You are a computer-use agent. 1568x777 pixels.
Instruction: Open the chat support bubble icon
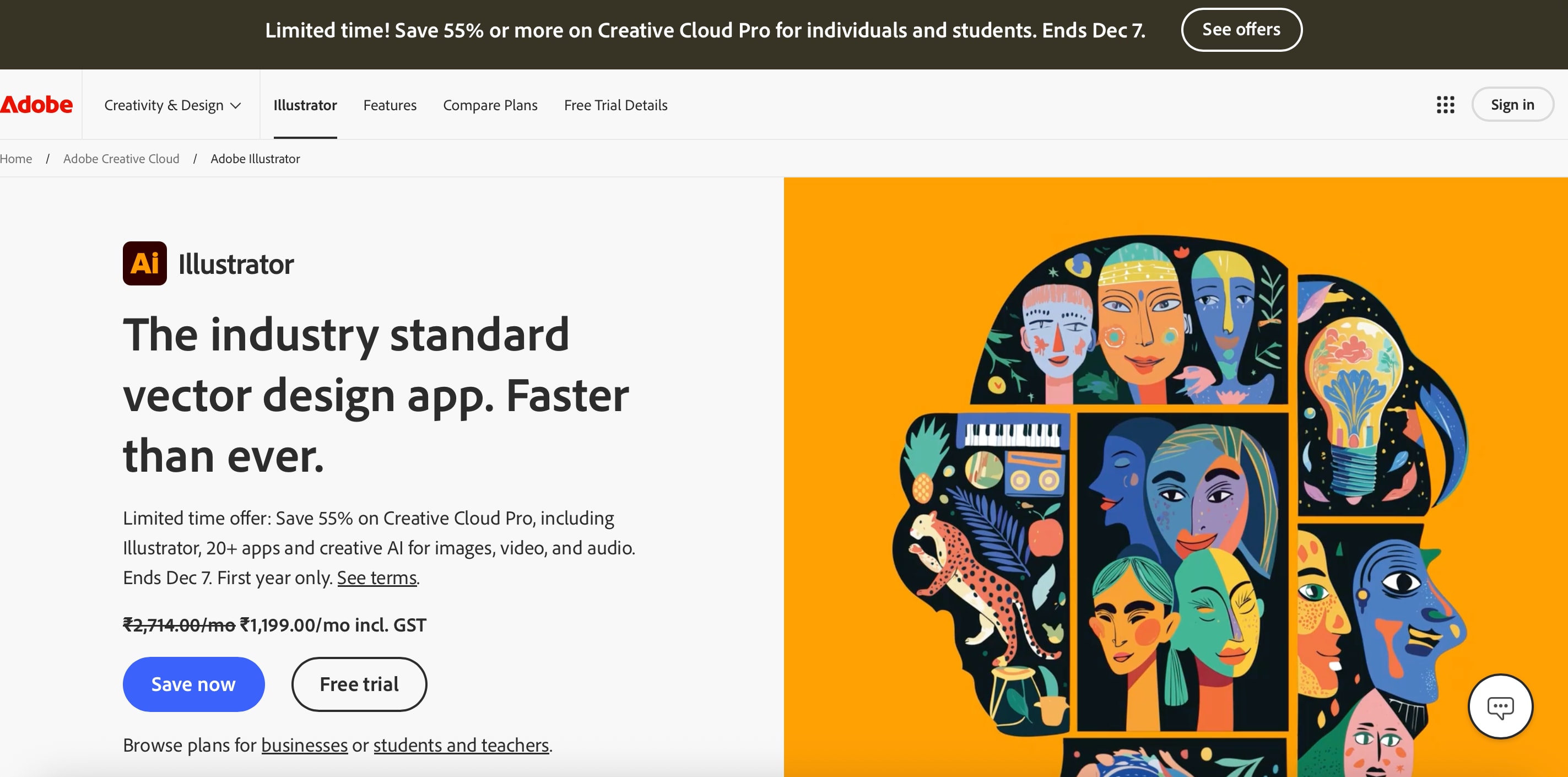tap(1500, 706)
